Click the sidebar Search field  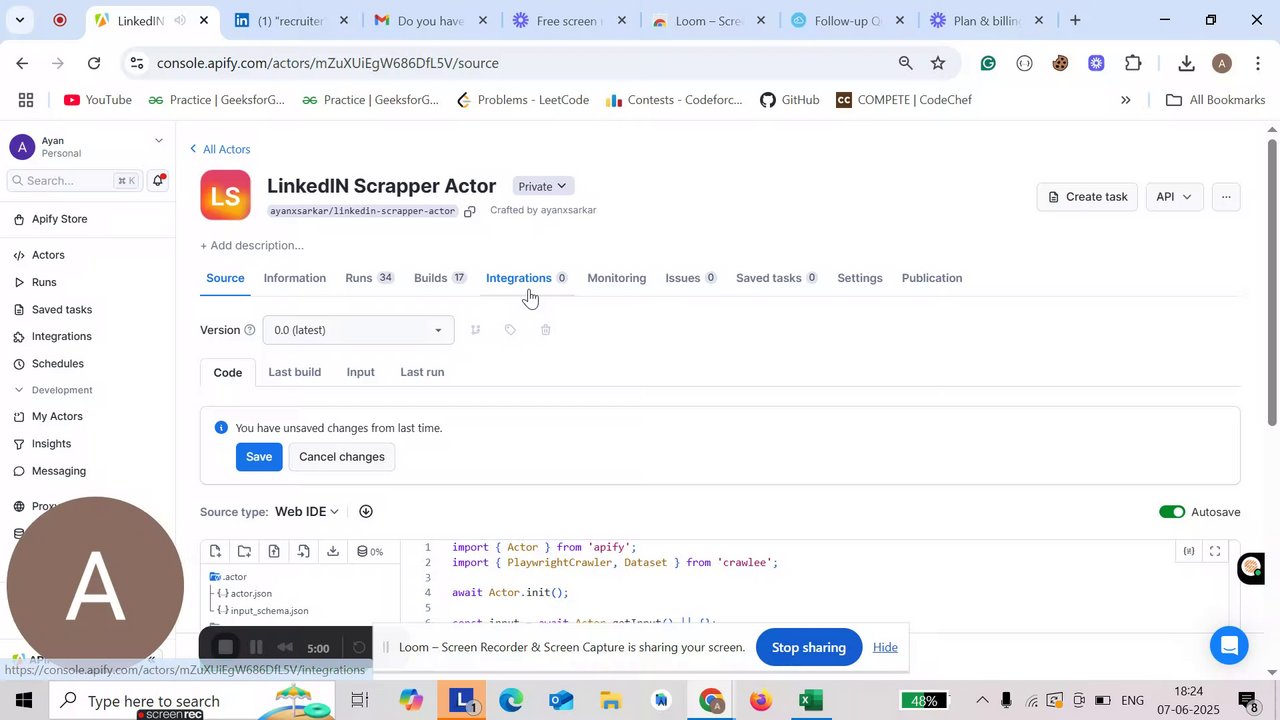pyautogui.click(x=75, y=181)
